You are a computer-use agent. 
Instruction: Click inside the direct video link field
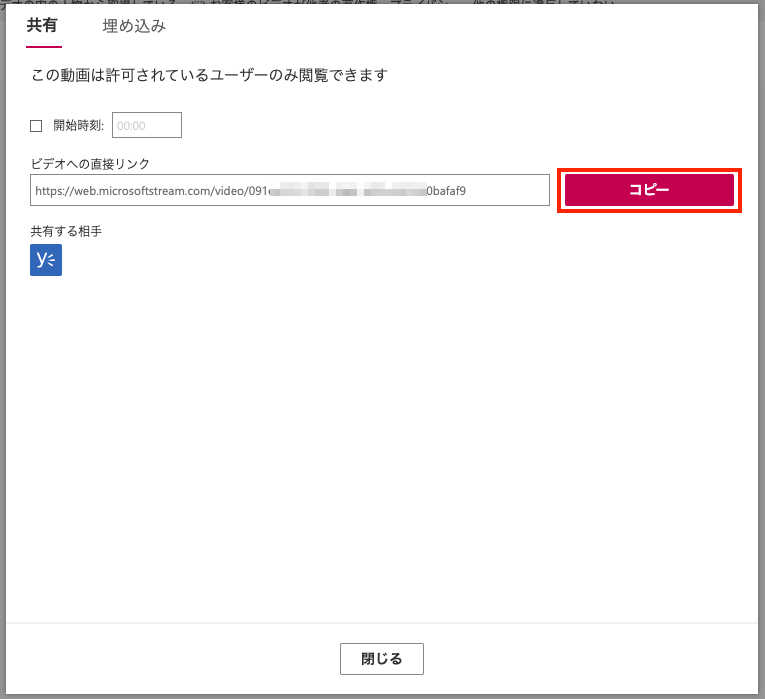point(290,190)
